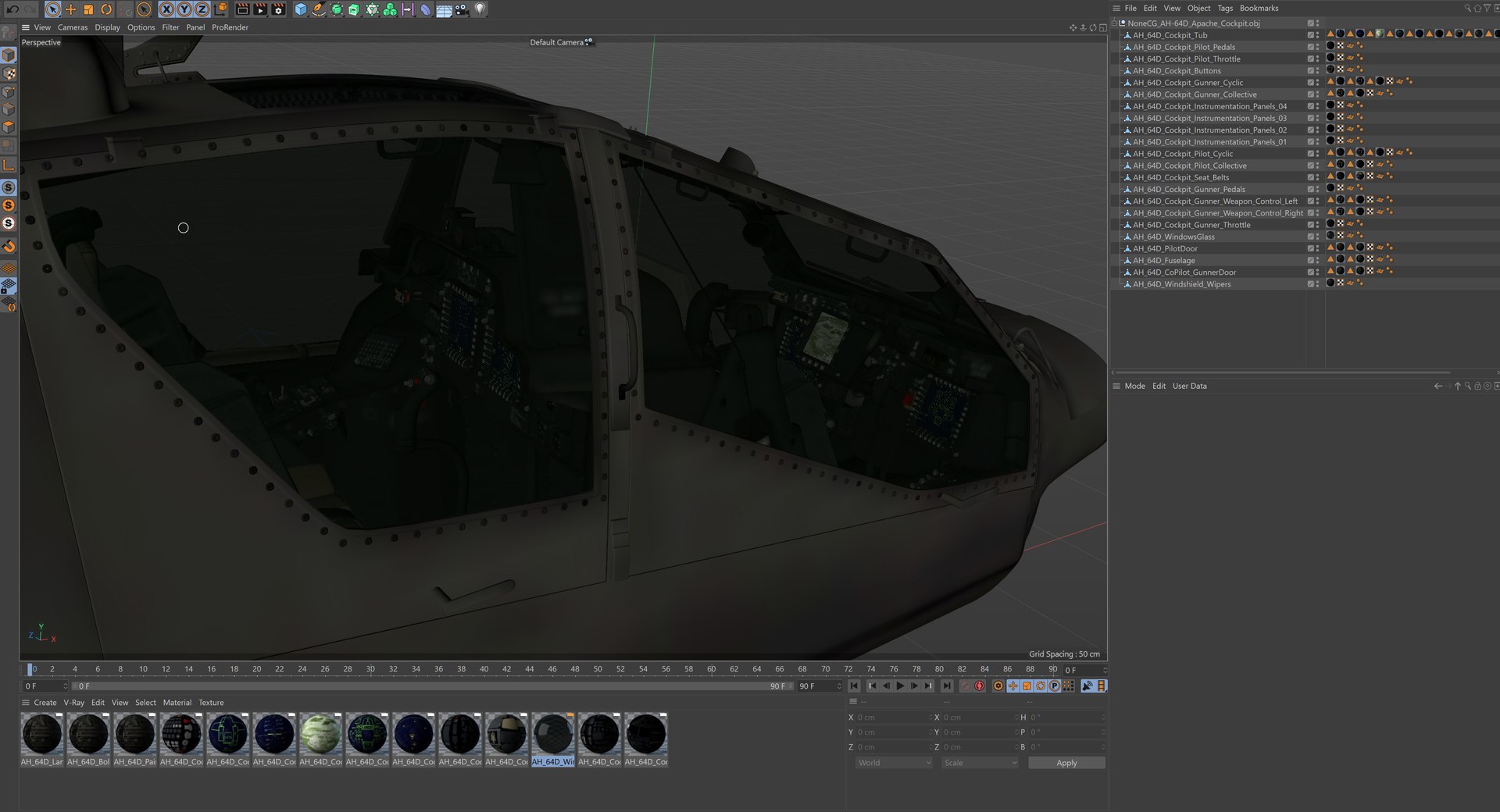Click the Enable Axis L-shaped icon
This screenshot has height=812, width=1500.
tap(9, 165)
